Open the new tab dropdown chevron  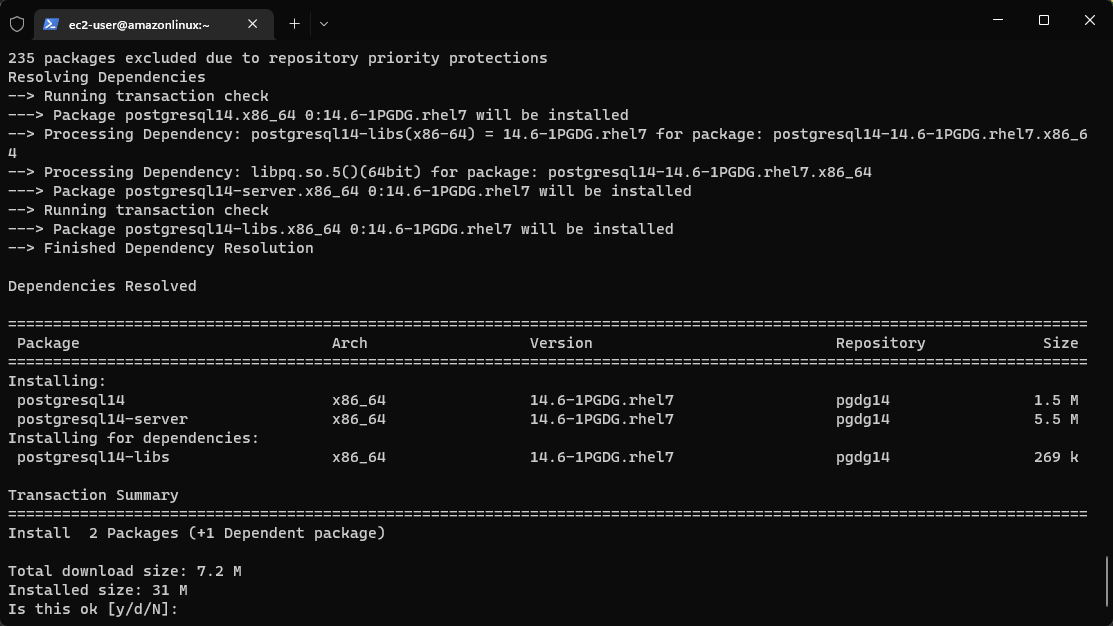pyautogui.click(x=322, y=23)
